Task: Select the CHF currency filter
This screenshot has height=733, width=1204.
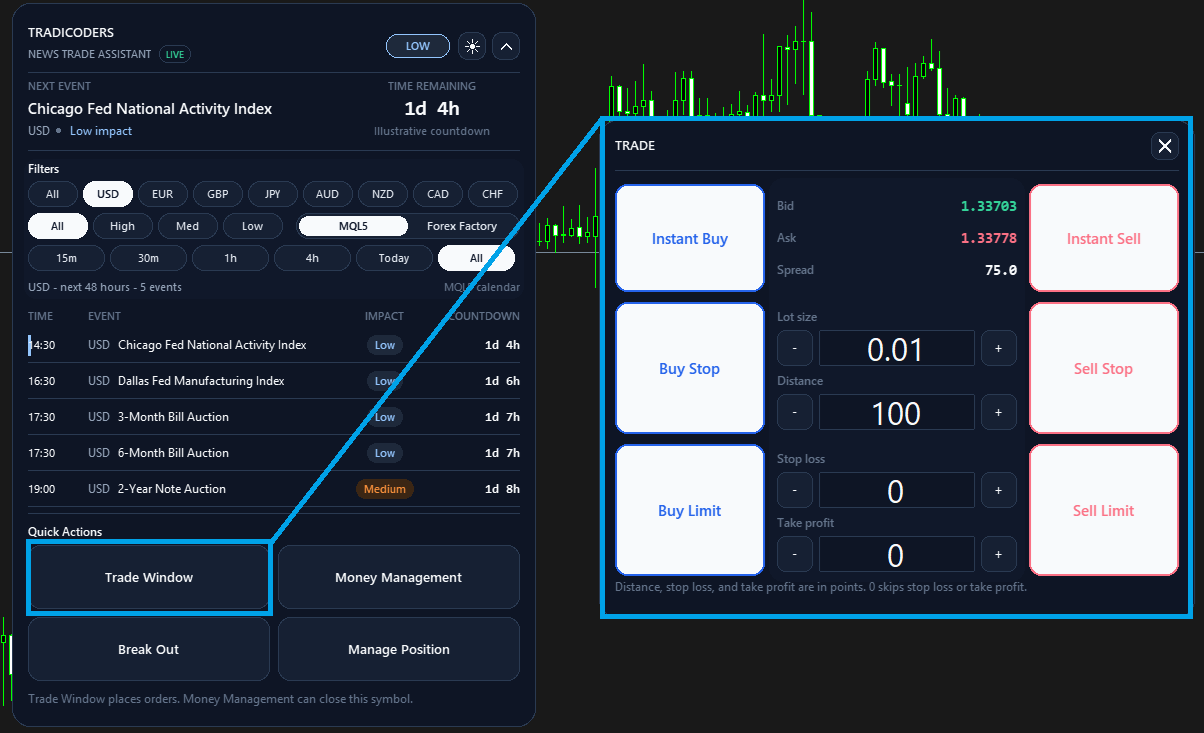Action: [x=493, y=194]
